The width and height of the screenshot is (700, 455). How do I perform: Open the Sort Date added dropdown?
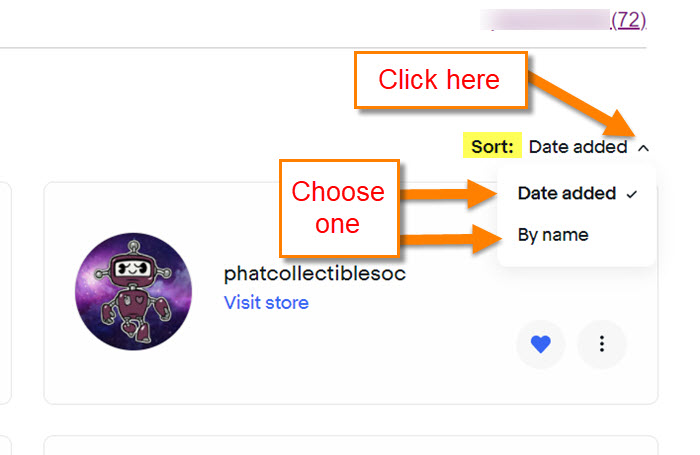click(x=588, y=147)
